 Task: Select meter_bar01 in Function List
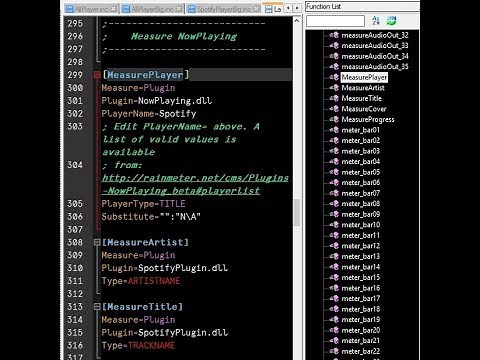coord(360,130)
